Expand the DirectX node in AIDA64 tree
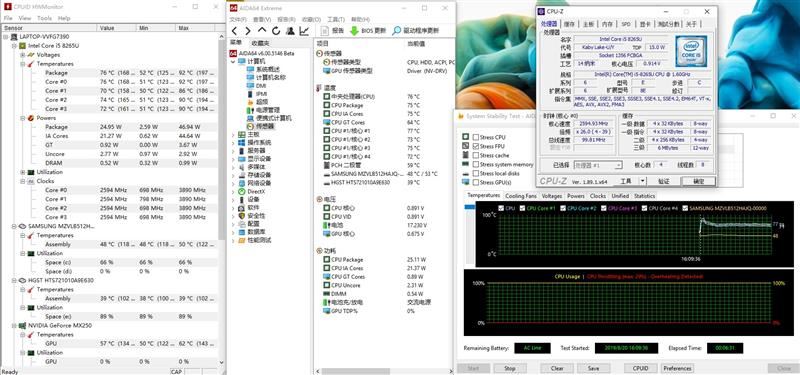800x375 pixels. point(233,191)
